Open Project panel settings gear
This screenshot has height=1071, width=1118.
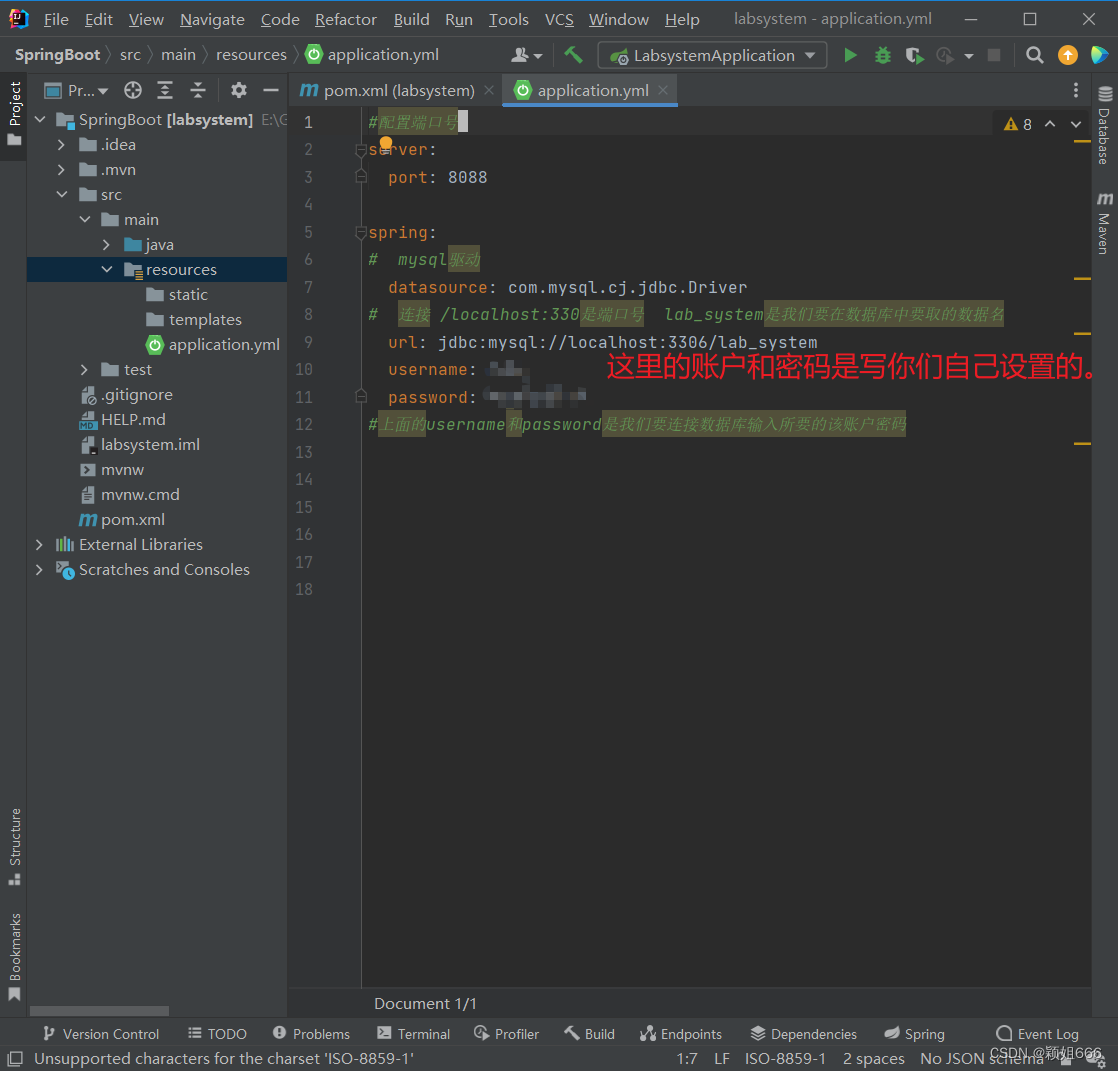[238, 89]
